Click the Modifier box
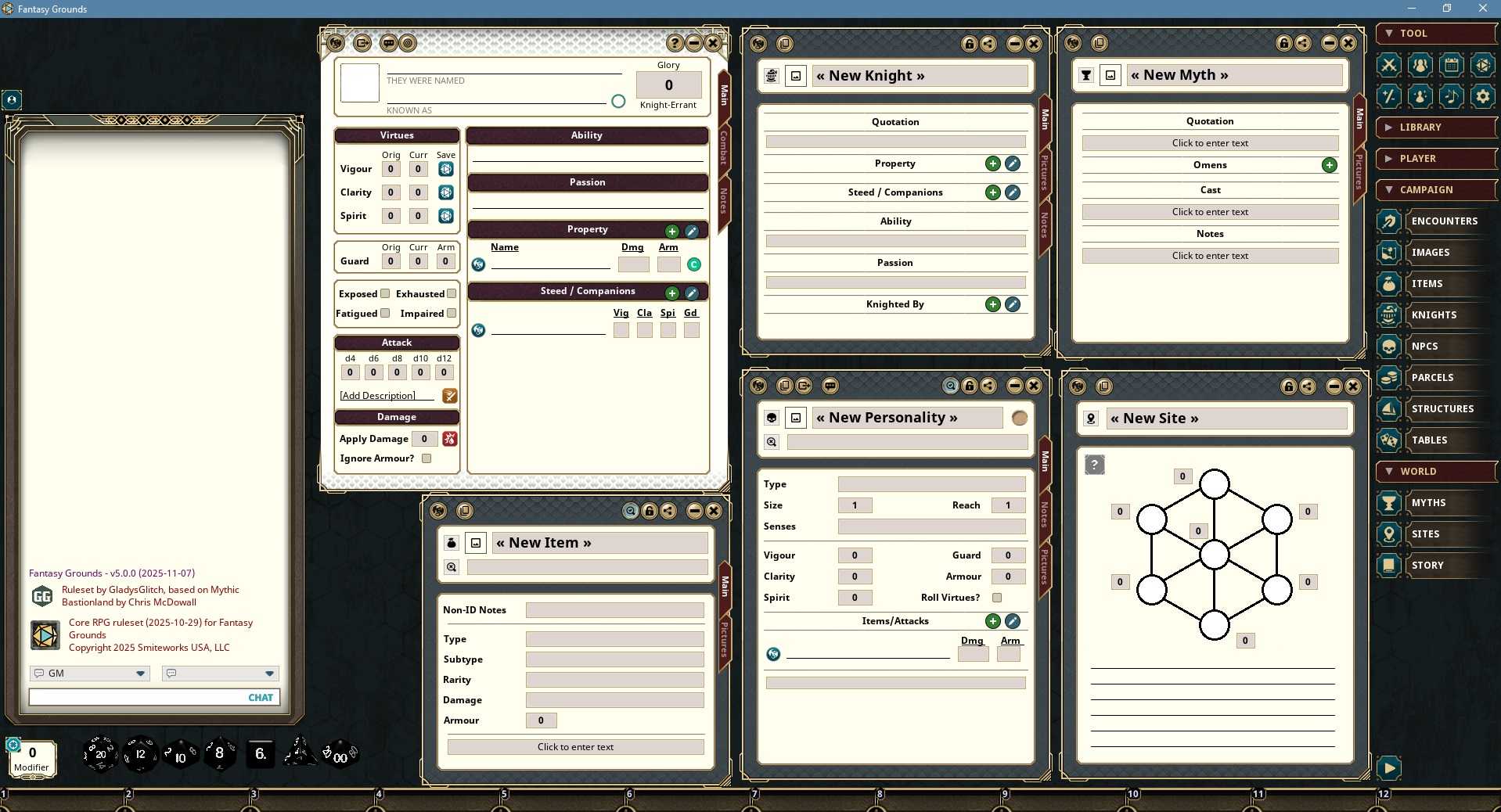The width and height of the screenshot is (1501, 812). pos(32,758)
